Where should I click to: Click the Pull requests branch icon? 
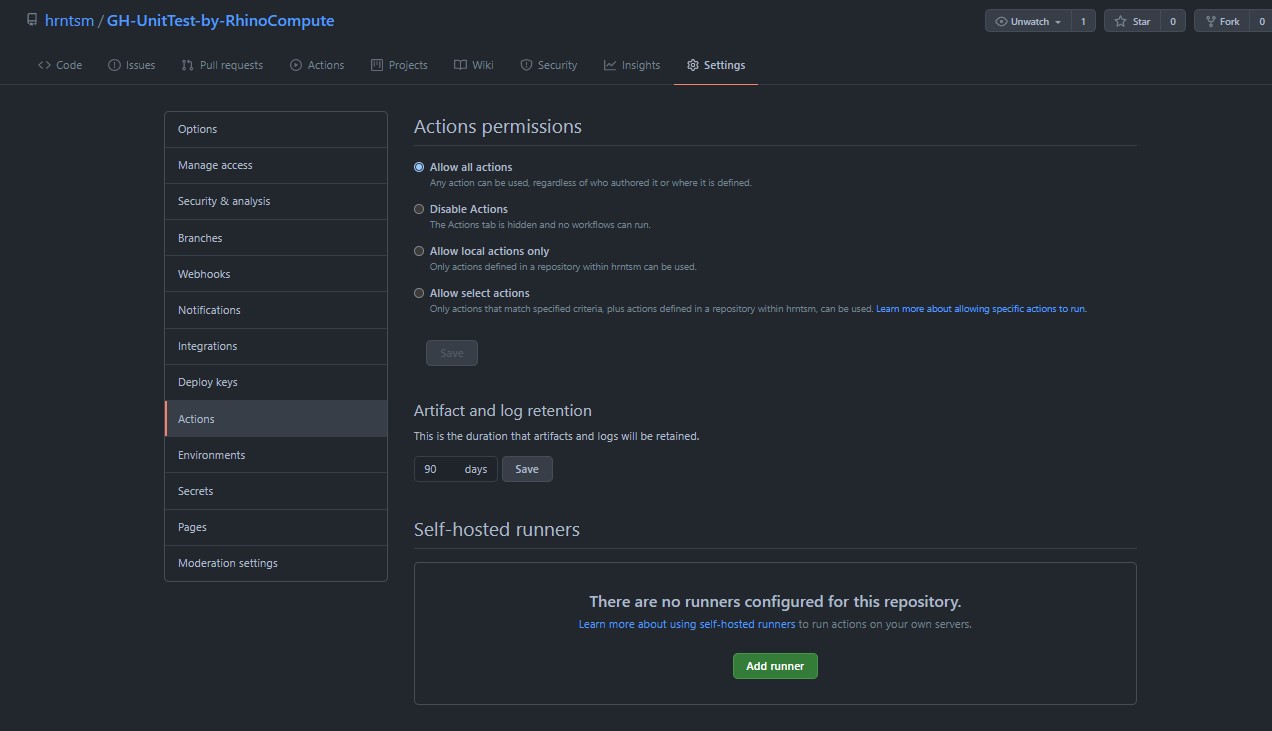click(187, 65)
